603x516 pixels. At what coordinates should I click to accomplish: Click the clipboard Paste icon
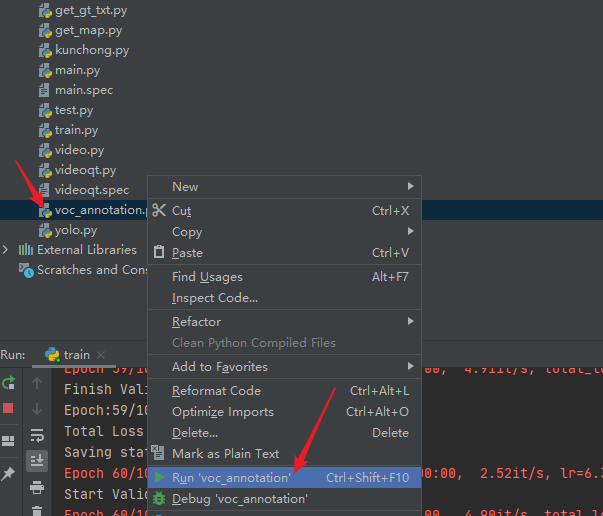tap(159, 252)
